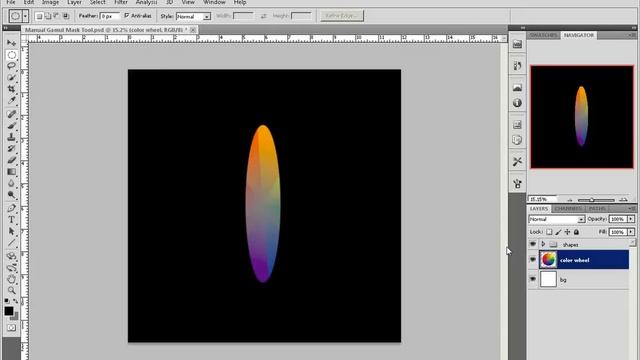Select the Blur tool

click(x=11, y=183)
